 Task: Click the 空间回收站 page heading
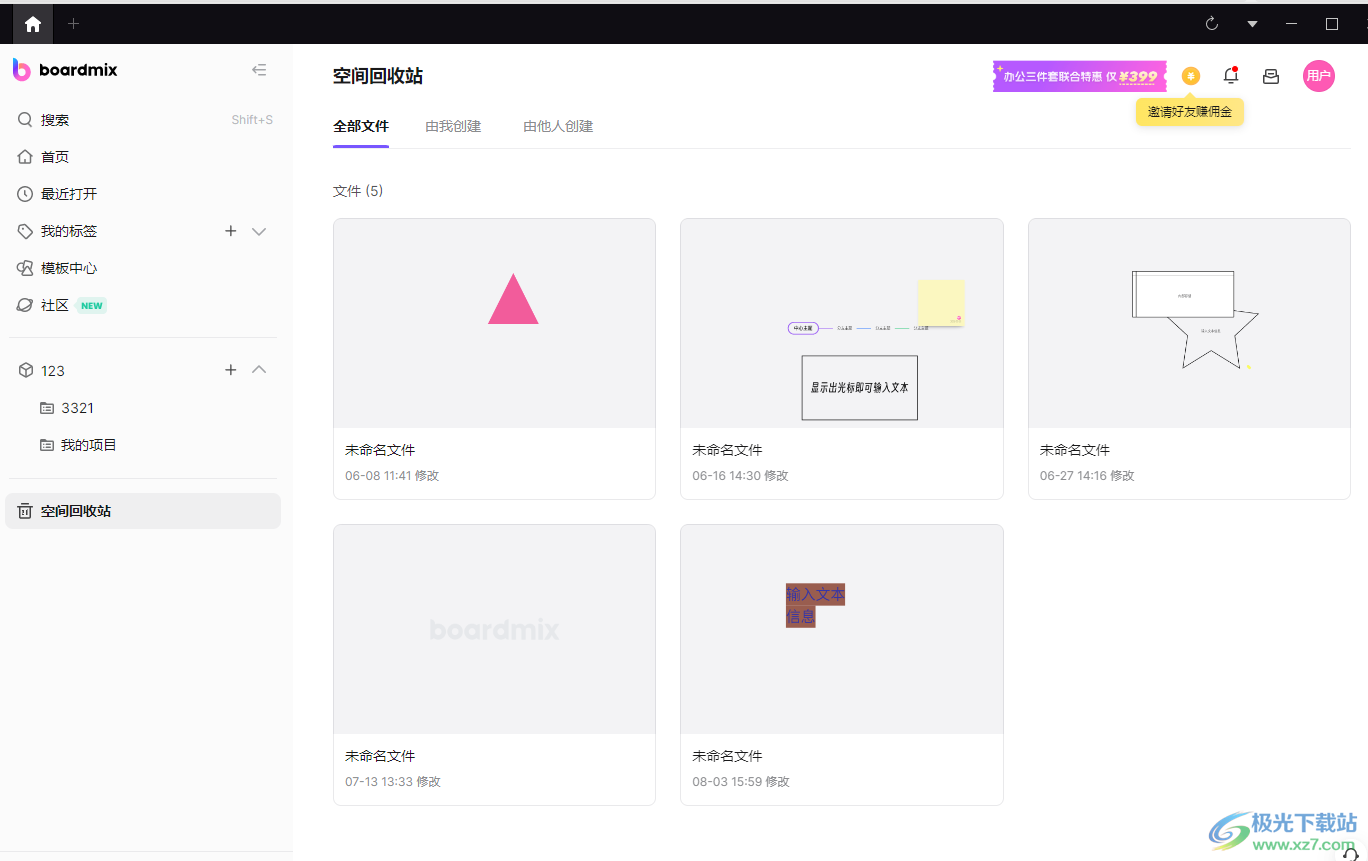pyautogui.click(x=378, y=76)
